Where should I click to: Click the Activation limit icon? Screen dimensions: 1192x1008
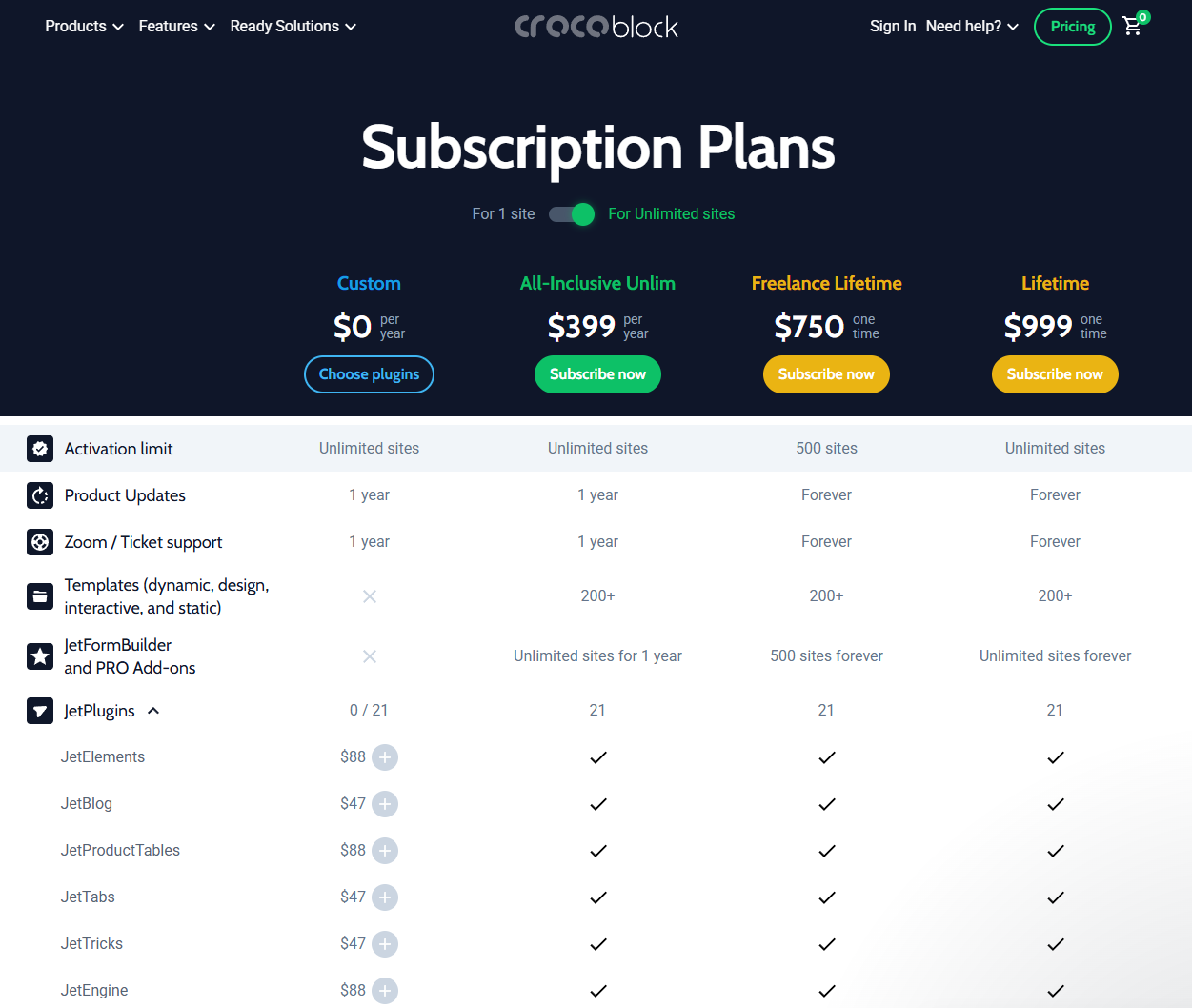click(40, 449)
